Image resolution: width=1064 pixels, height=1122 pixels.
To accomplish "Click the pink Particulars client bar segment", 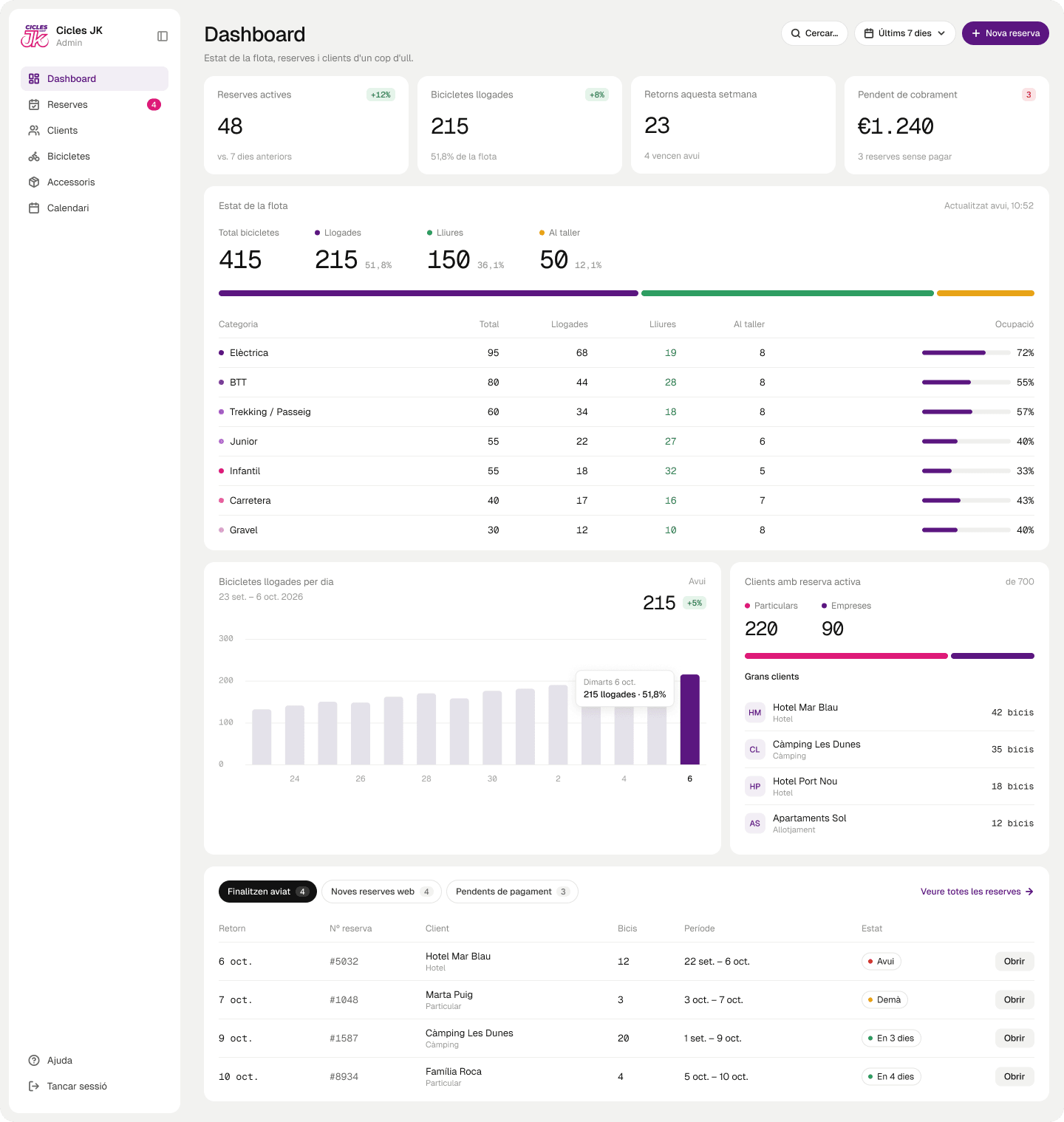I will point(846,656).
